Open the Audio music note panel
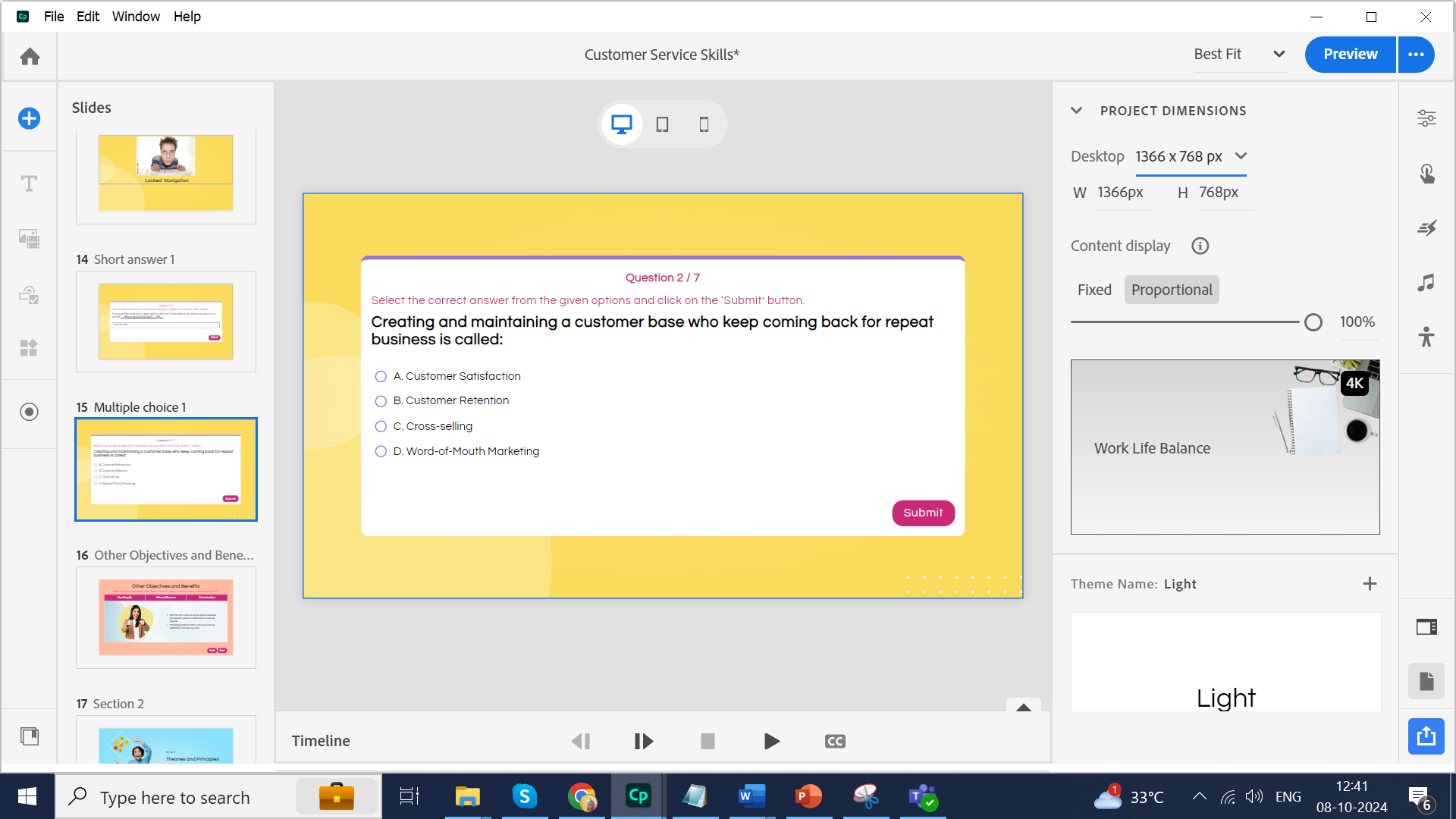 [1426, 283]
